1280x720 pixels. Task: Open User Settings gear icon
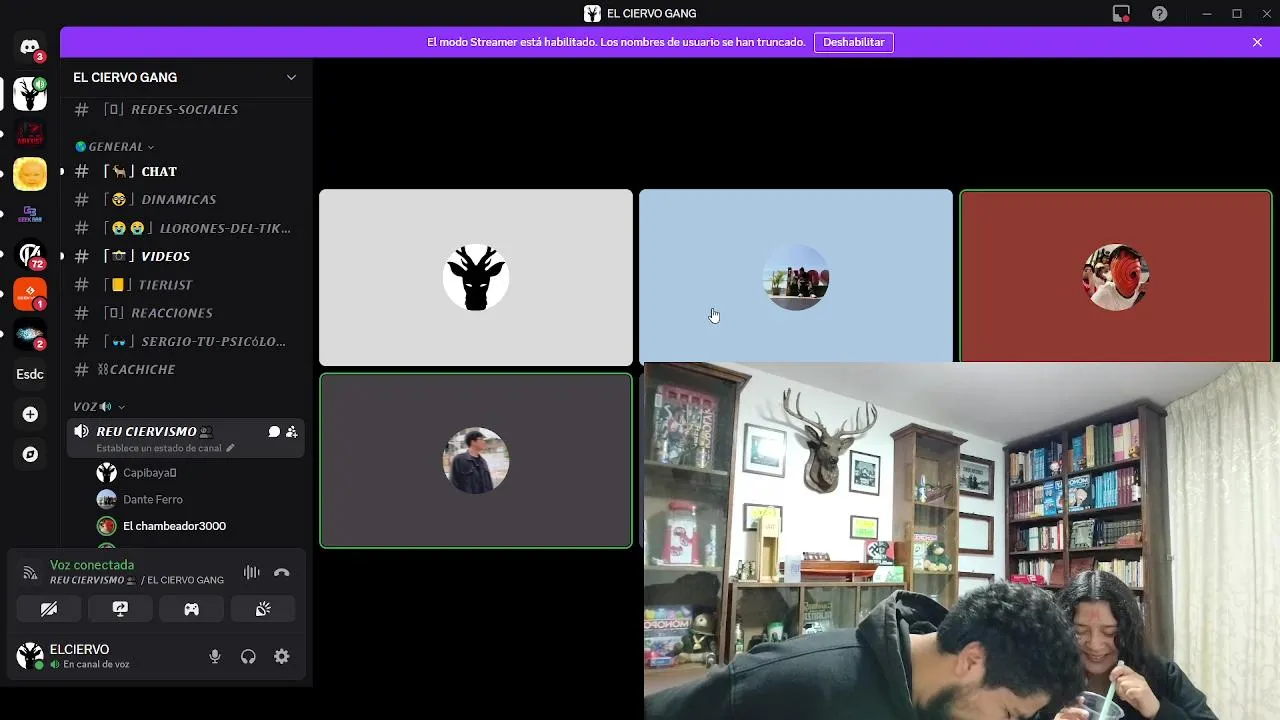282,657
